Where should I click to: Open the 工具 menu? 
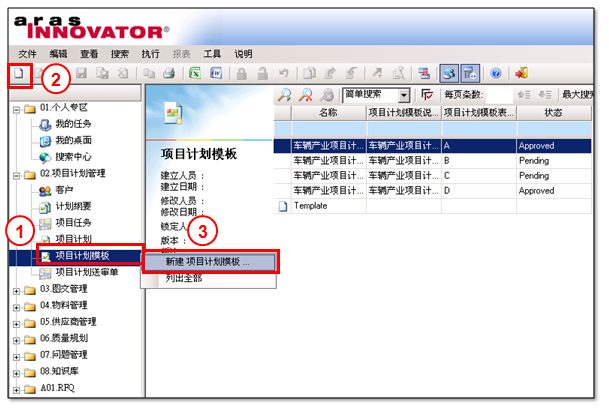[x=212, y=53]
